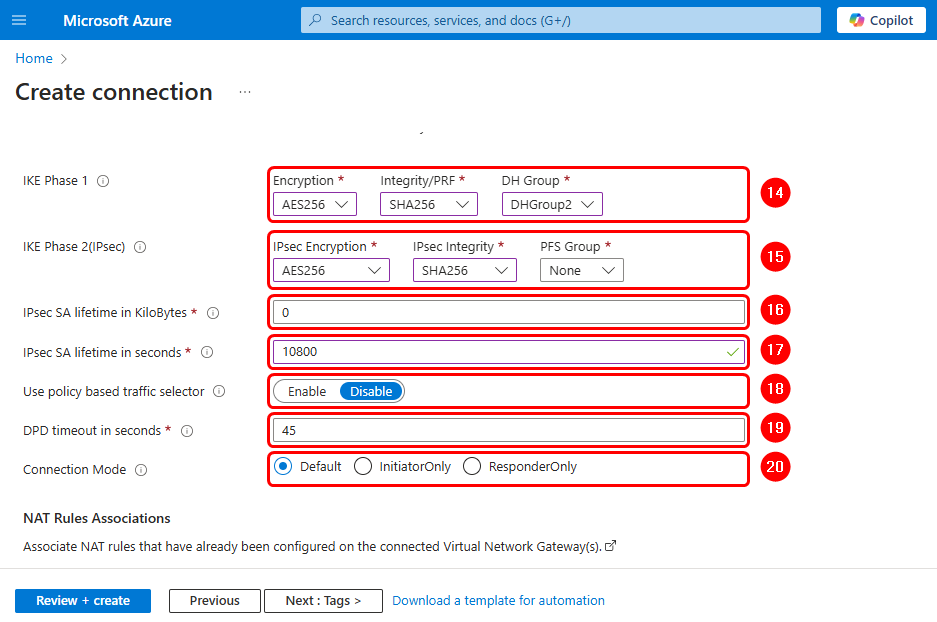
Task: Select the ResponderOnly connection mode
Action: tap(472, 467)
